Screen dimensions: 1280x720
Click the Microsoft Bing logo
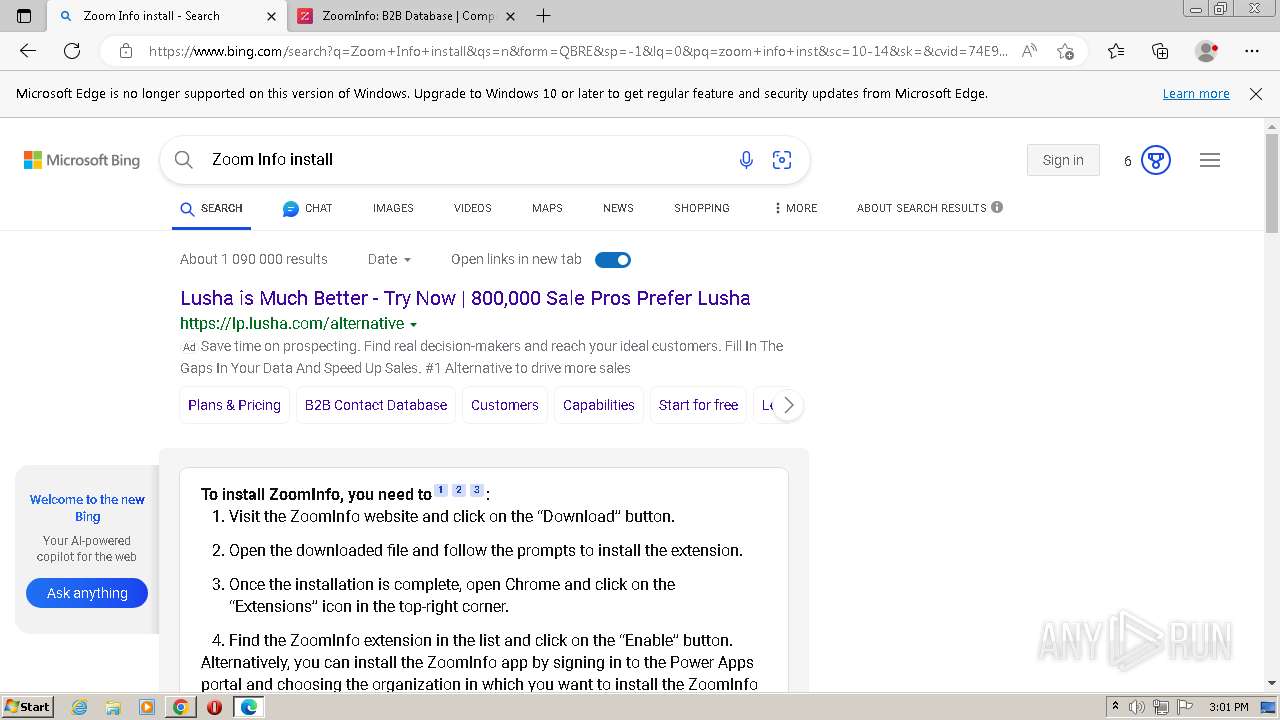(x=82, y=160)
